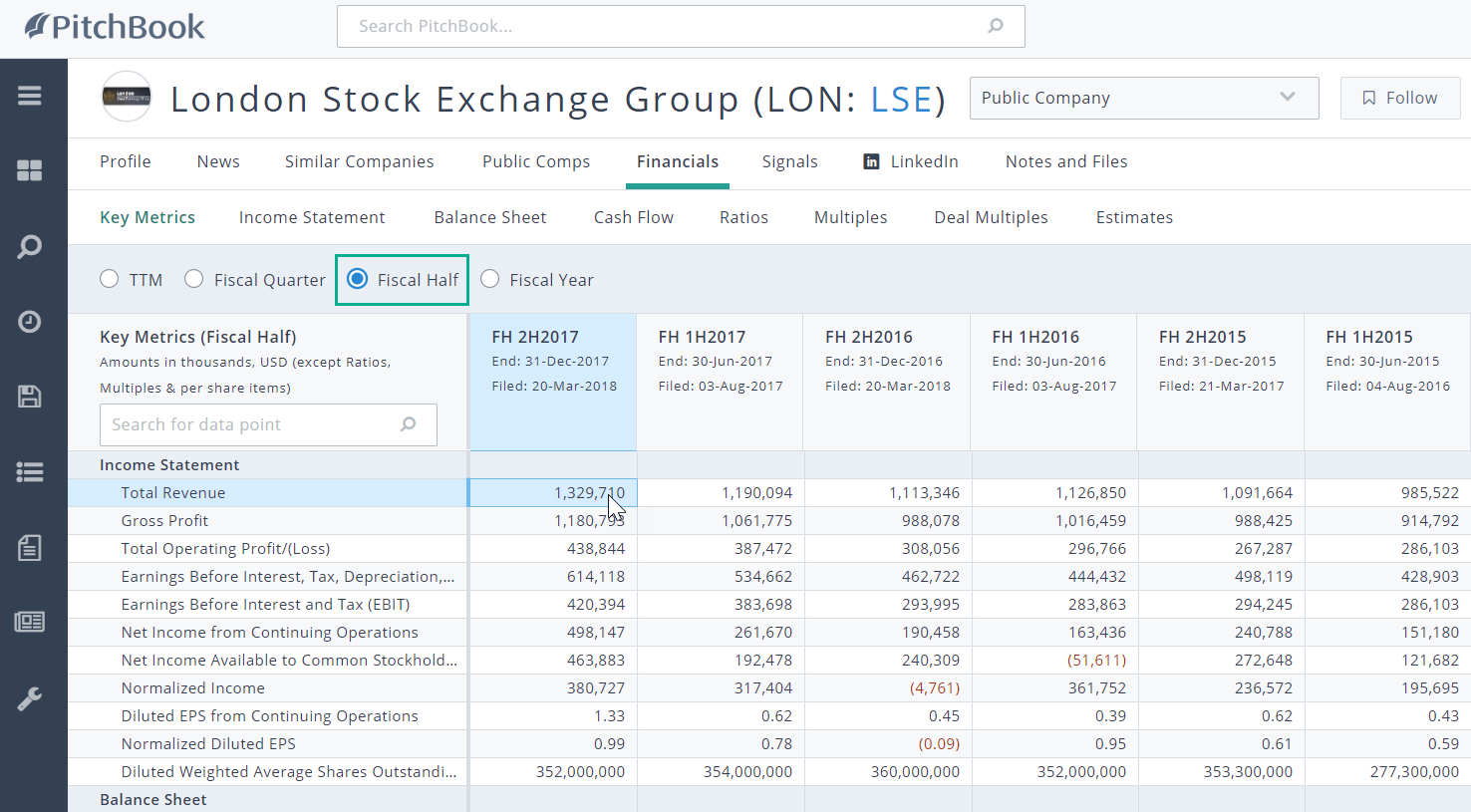The width and height of the screenshot is (1471, 812).
Task: Focus the Search for data point field
Action: 268,424
